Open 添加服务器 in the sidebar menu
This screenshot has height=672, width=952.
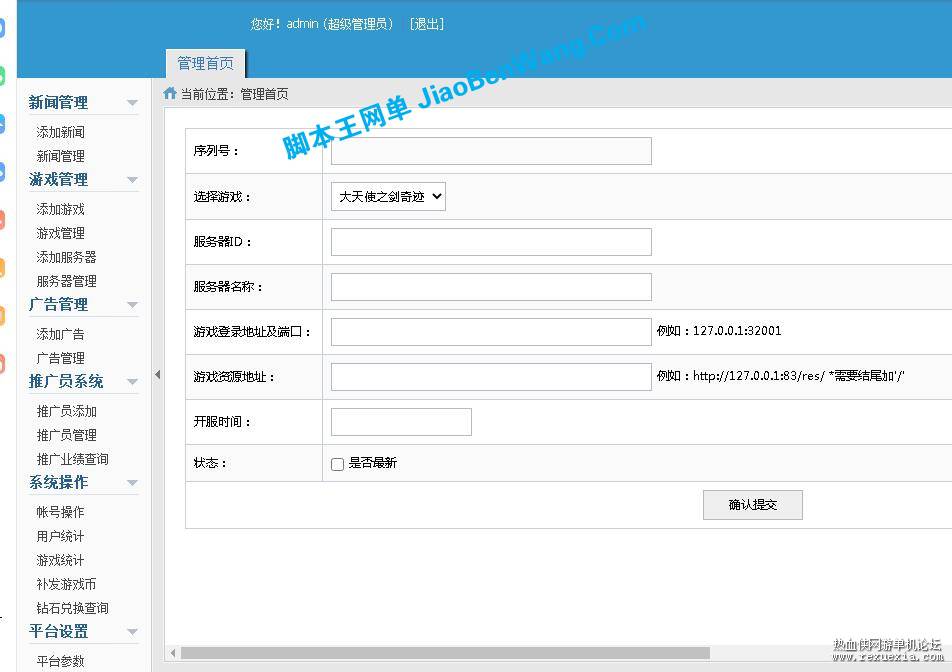[66, 257]
